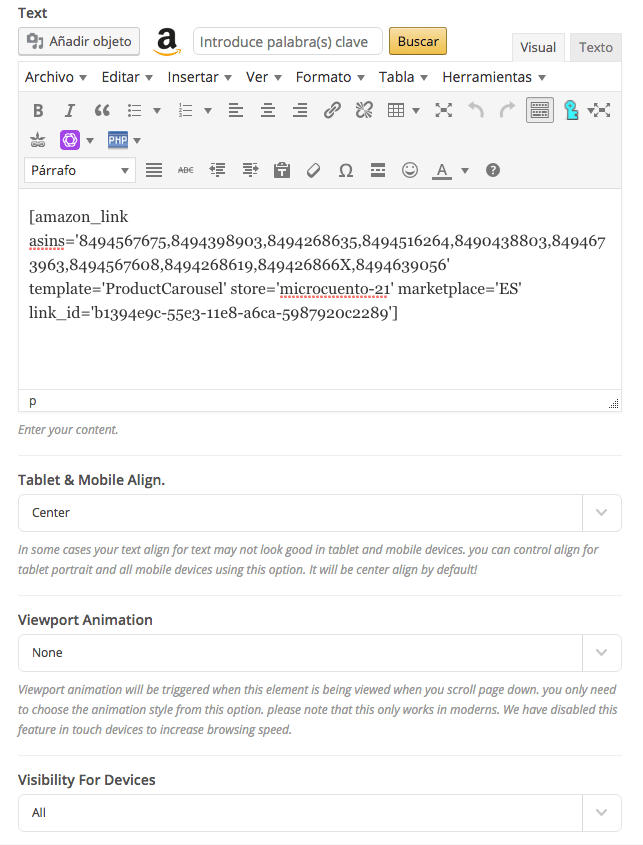
Task: Click the Añadir objeto button
Action: click(x=79, y=41)
